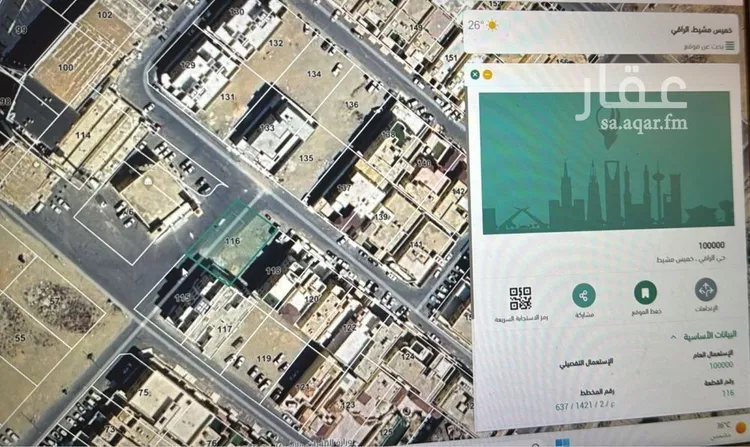Click the Riyadh skyline banner image in the panel
This screenshot has width=750, height=447.
607,163
